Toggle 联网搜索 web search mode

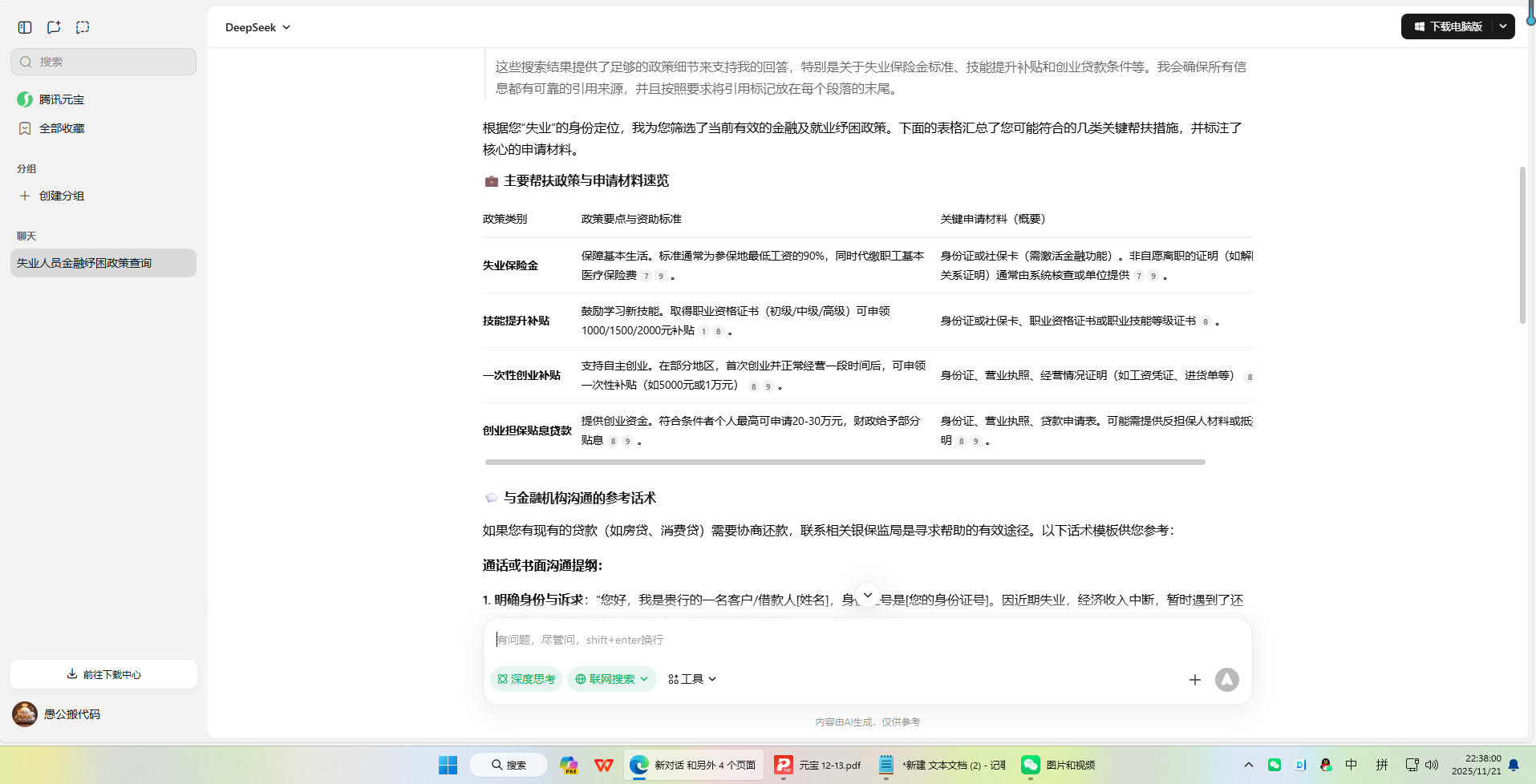tap(606, 679)
